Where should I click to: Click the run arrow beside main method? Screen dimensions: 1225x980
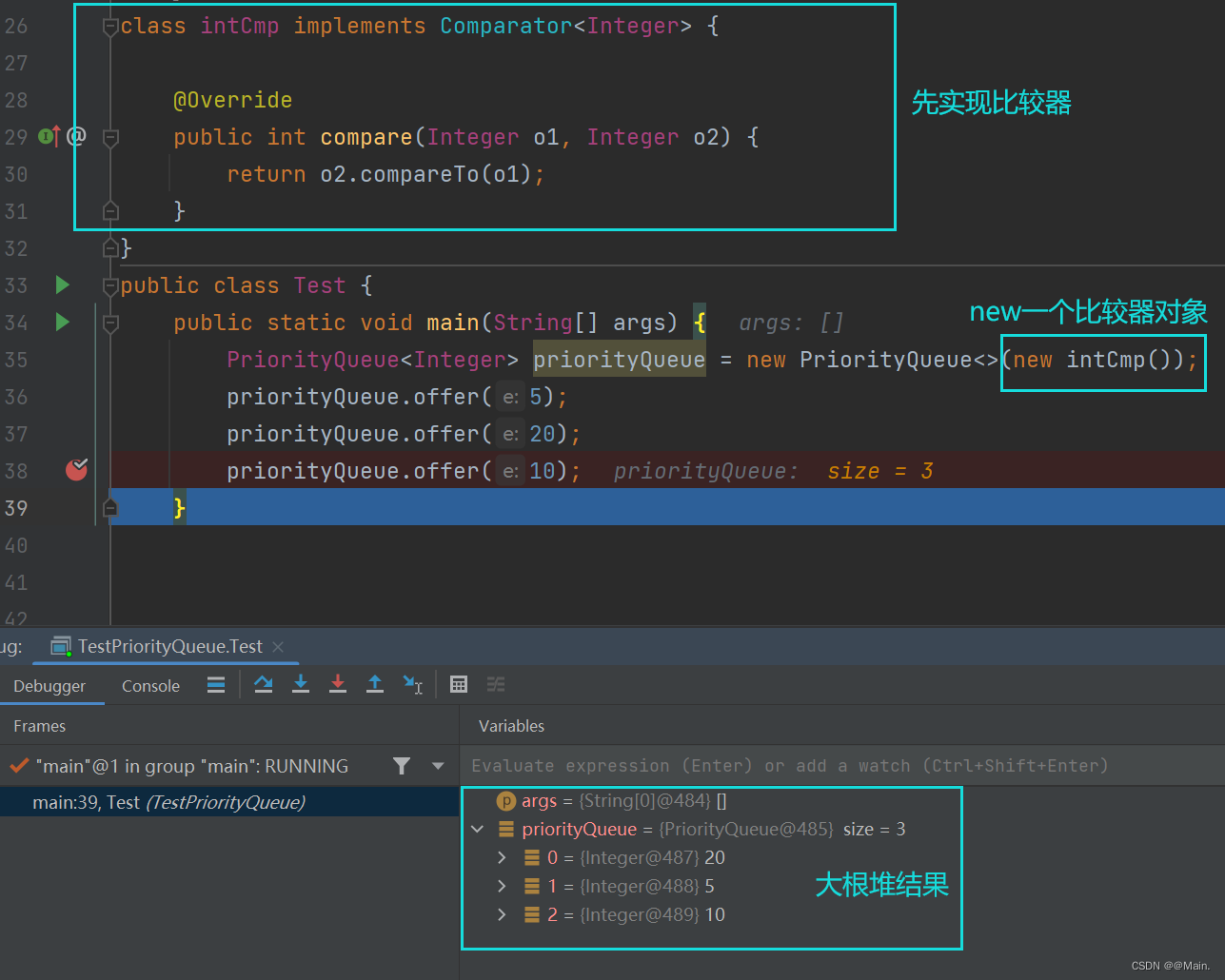click(63, 322)
